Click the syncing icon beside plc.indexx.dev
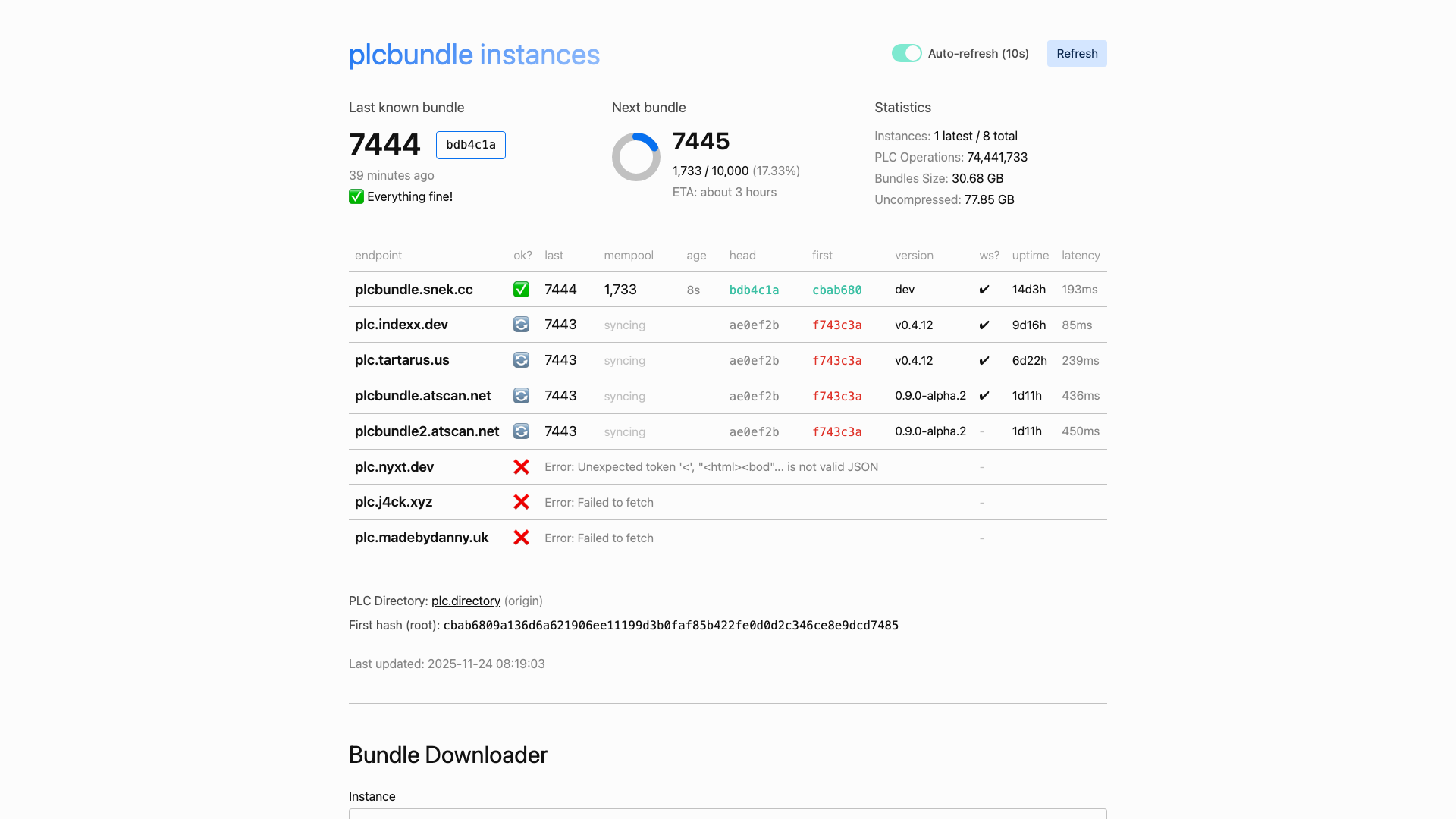Screen dimensions: 1456x819 click(x=521, y=325)
